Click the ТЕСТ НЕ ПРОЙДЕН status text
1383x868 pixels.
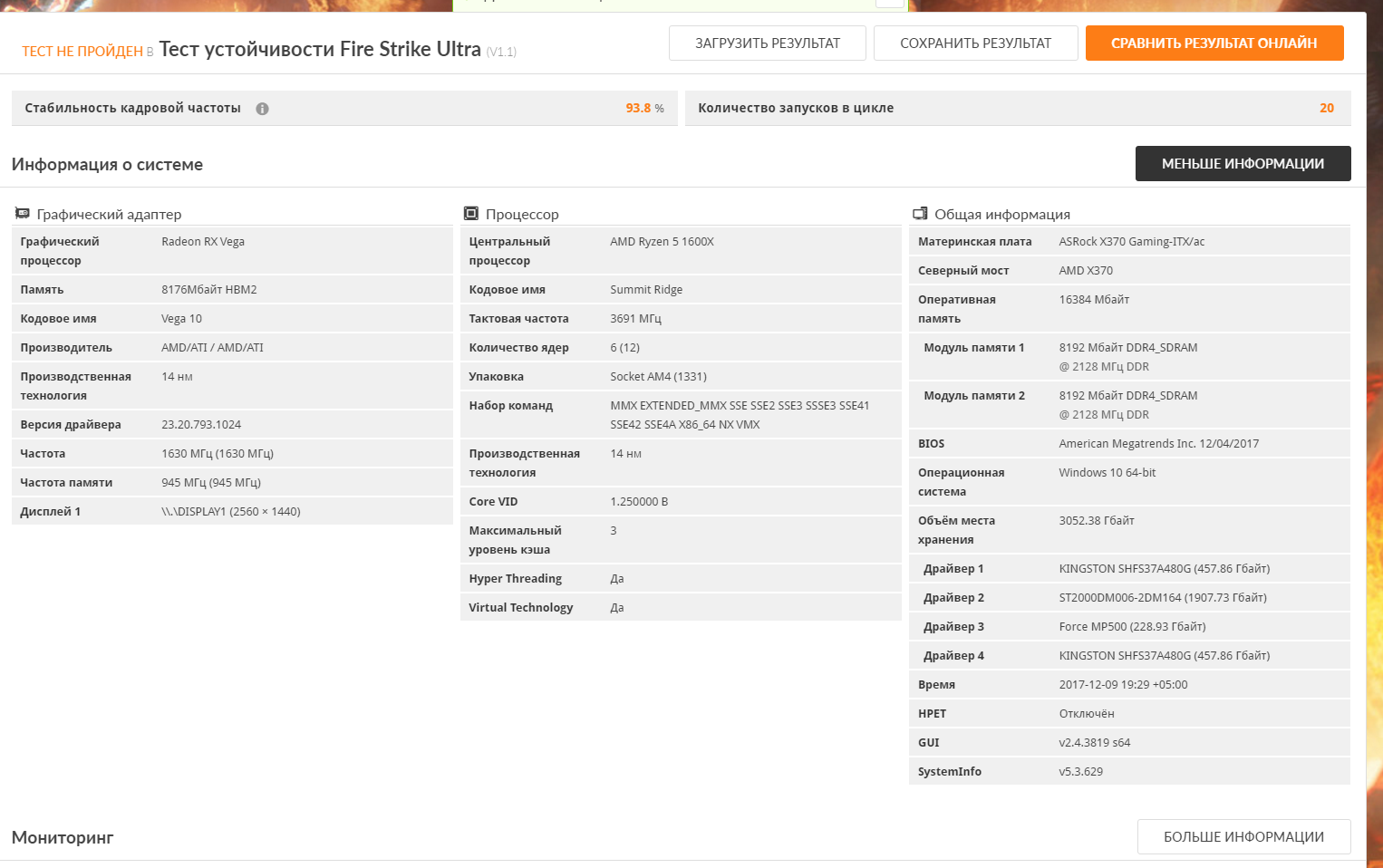[82, 52]
